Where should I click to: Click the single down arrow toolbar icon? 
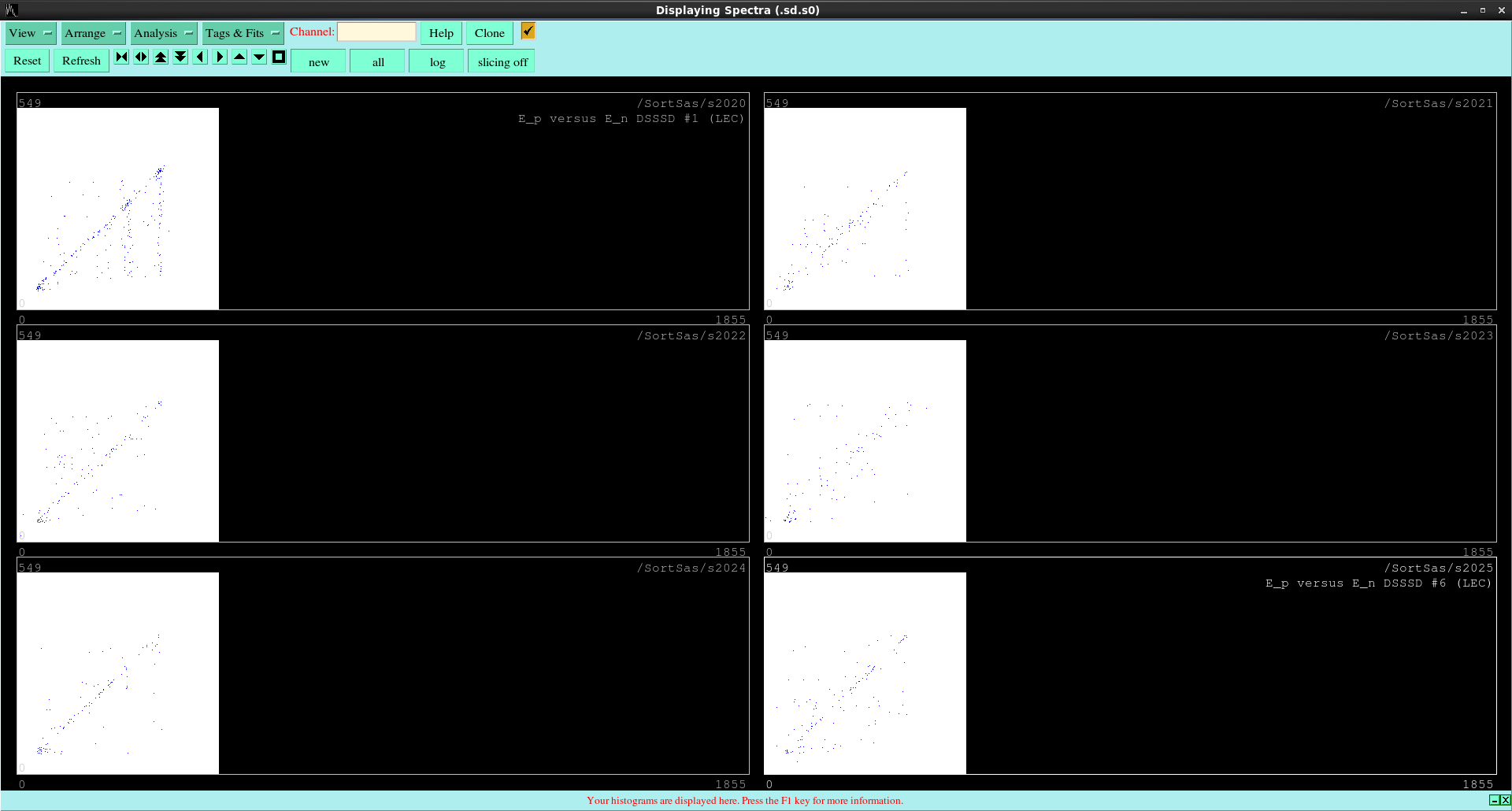(x=259, y=57)
